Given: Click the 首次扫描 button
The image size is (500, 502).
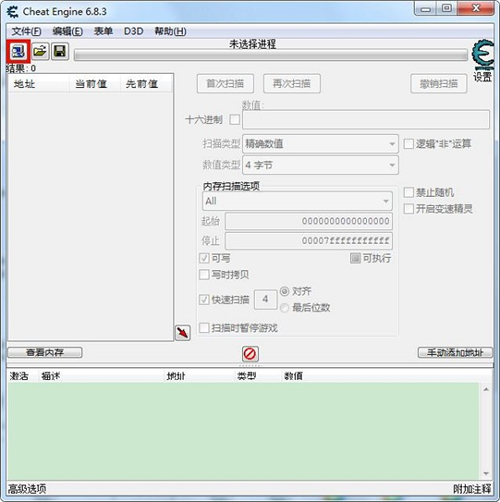Looking at the screenshot, I should point(225,83).
